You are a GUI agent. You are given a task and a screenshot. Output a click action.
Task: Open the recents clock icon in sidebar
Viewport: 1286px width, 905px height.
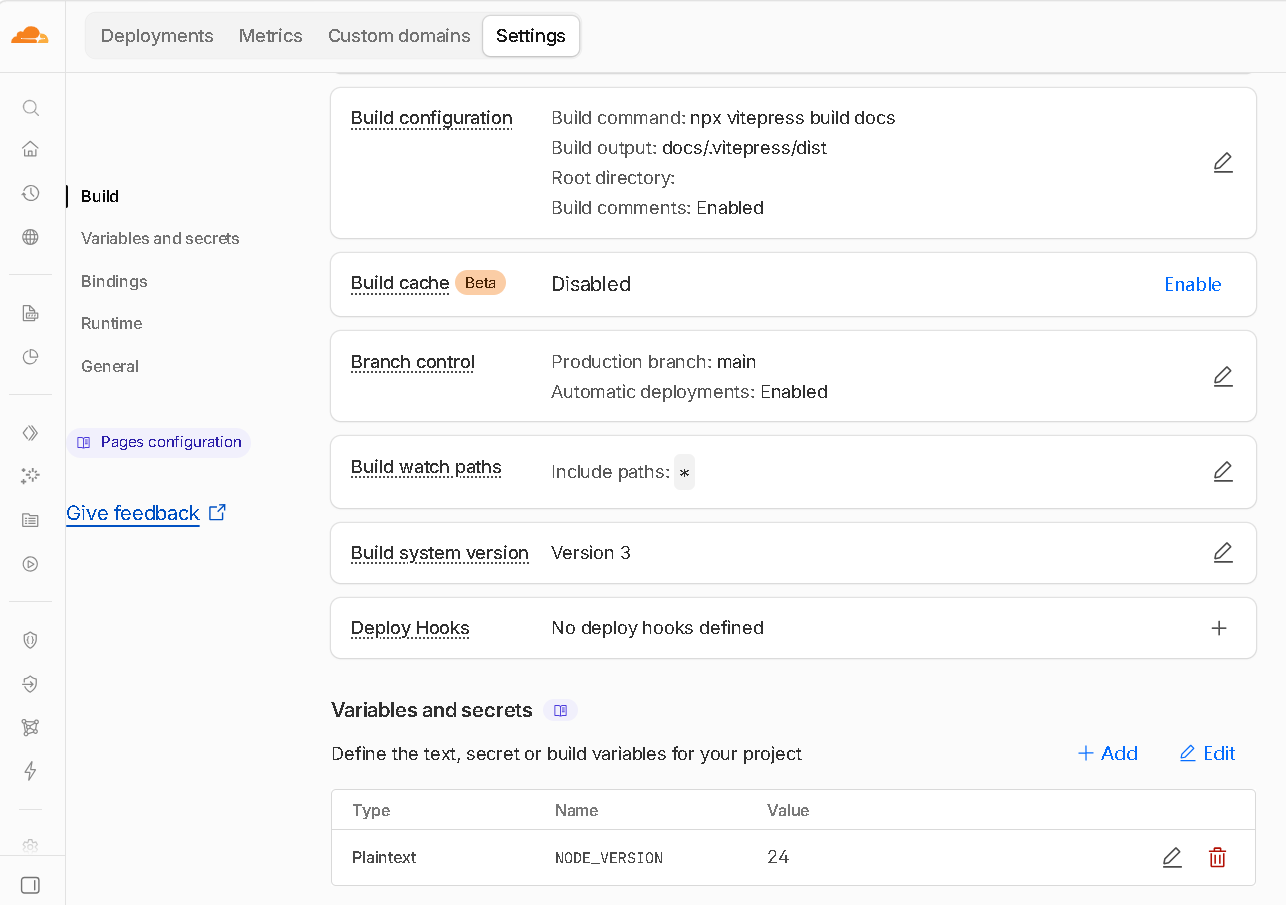[x=31, y=193]
